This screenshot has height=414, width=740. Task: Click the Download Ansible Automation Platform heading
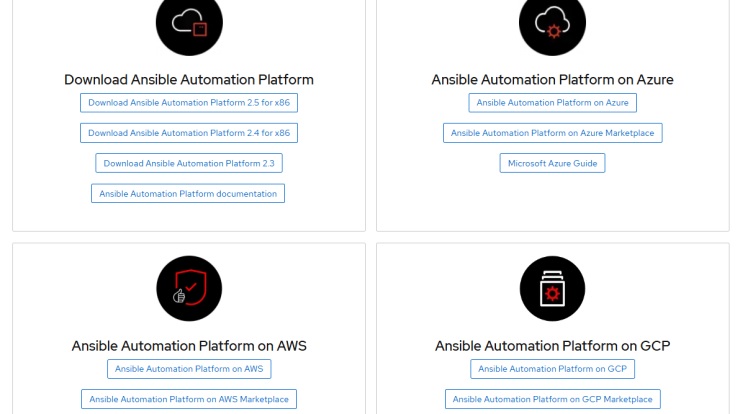pyautogui.click(x=189, y=79)
